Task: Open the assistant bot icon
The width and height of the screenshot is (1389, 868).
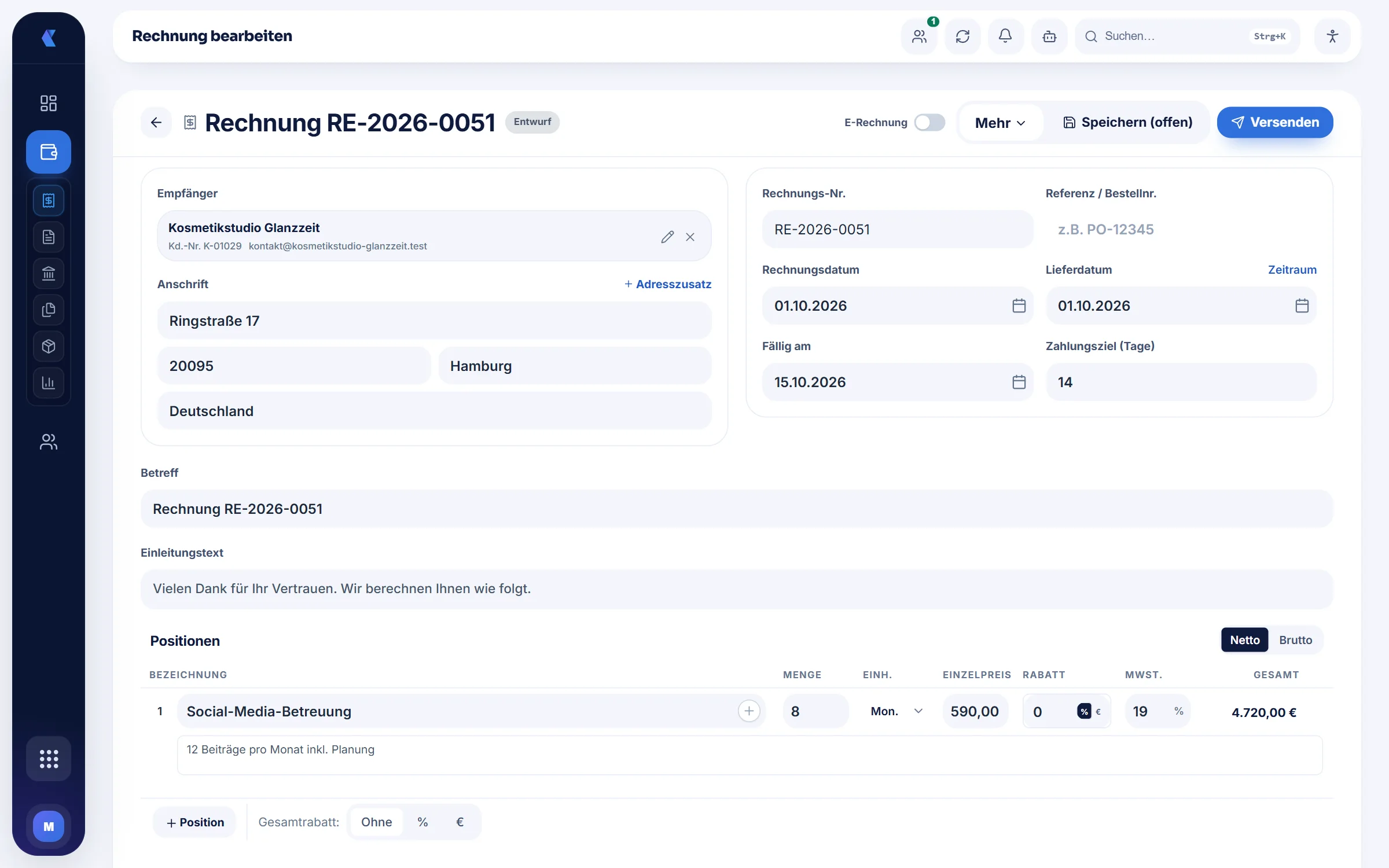Action: 1049,36
